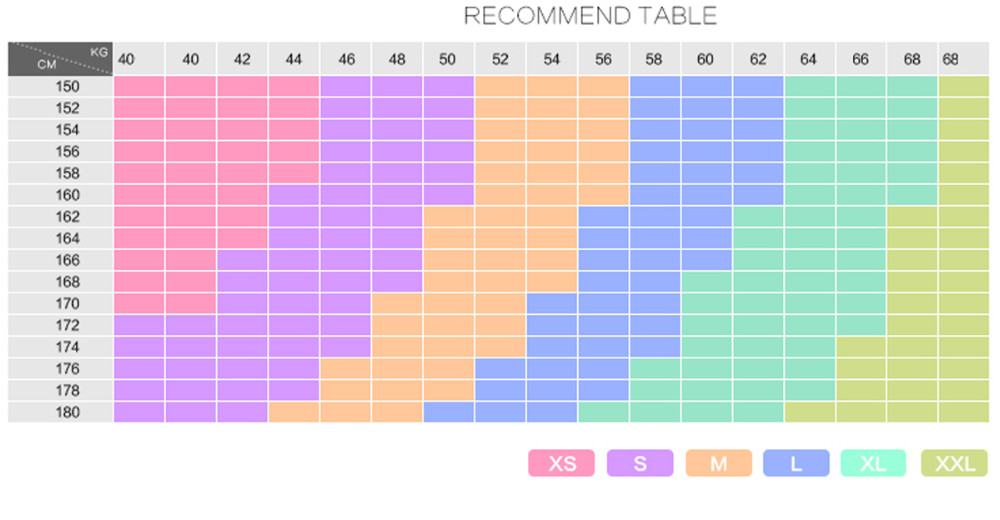The image size is (1000, 520).
Task: Click the KG/CM corner header cell
Action: [x=61, y=59]
